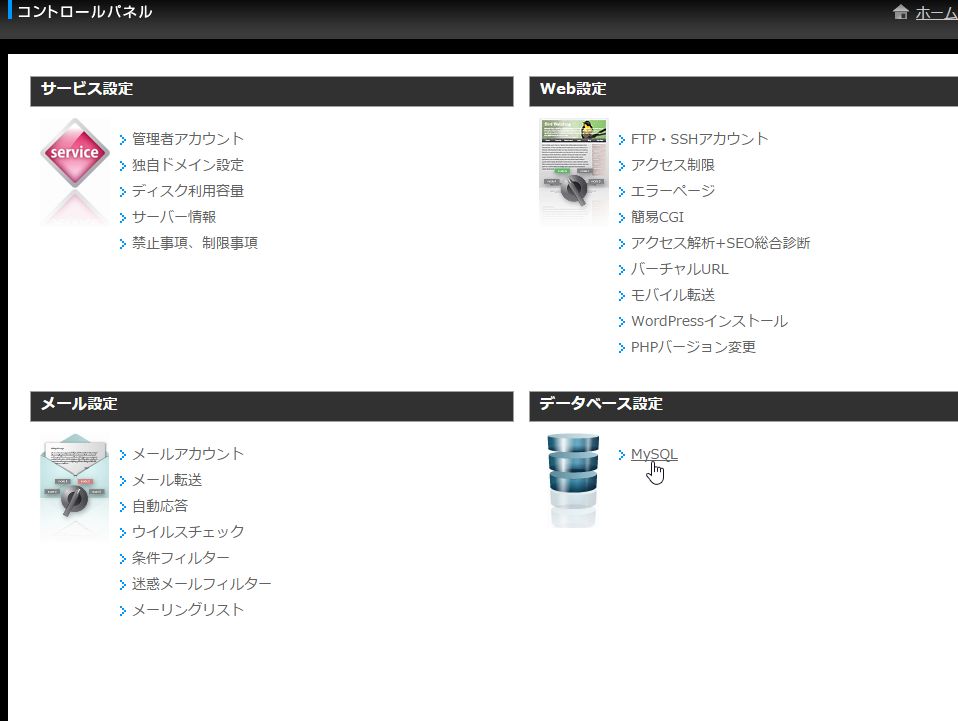Click the arrow bullet before 条件フィルター
The image size is (958, 721).
pos(123,559)
